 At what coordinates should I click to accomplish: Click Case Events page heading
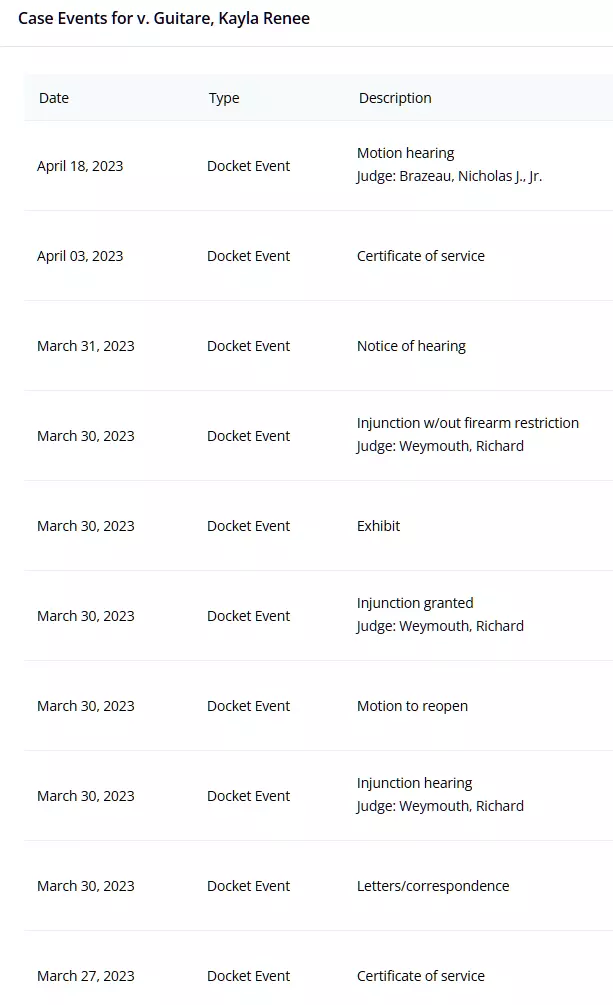(x=164, y=19)
